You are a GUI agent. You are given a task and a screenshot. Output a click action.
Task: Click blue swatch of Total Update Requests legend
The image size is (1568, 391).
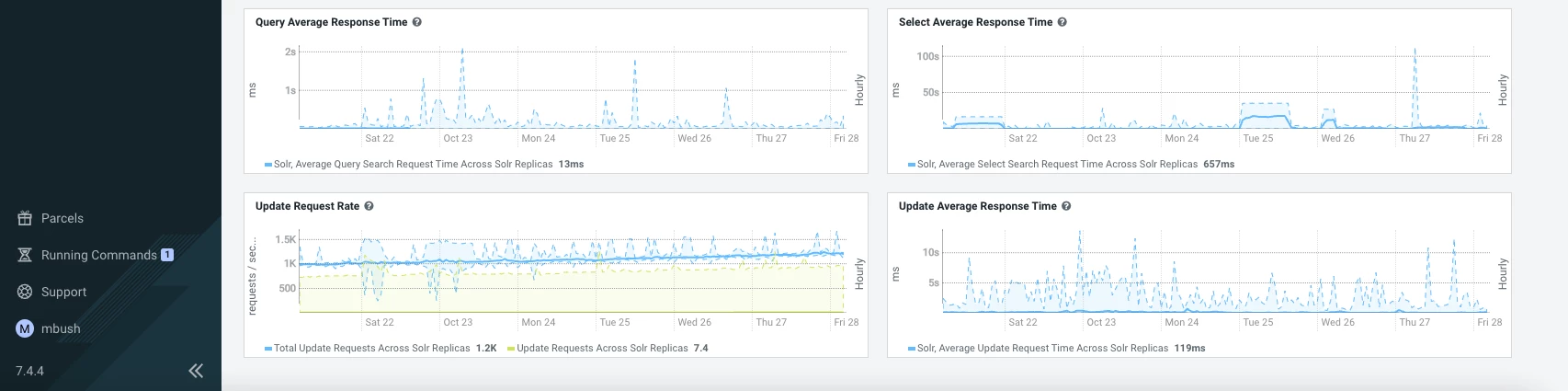coord(268,349)
